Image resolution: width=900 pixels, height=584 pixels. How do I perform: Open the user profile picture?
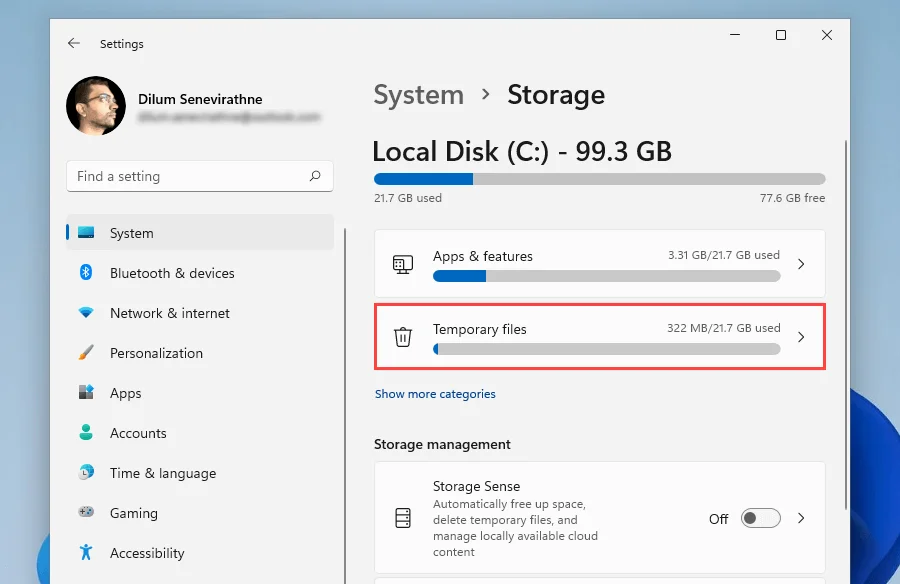point(96,106)
